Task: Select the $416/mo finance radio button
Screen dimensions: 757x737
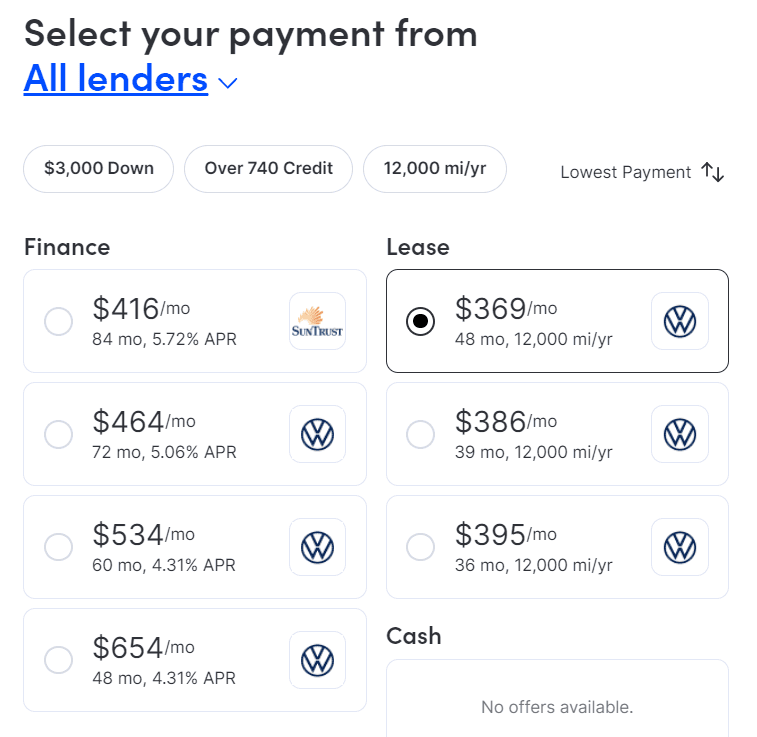Action: tap(58, 321)
